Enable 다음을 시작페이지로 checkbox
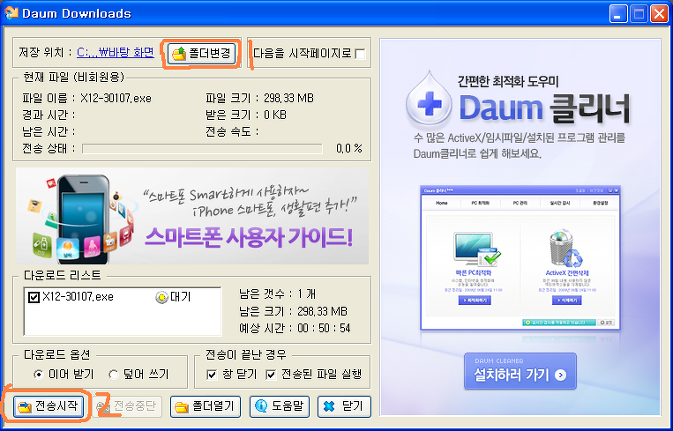 coord(361,54)
